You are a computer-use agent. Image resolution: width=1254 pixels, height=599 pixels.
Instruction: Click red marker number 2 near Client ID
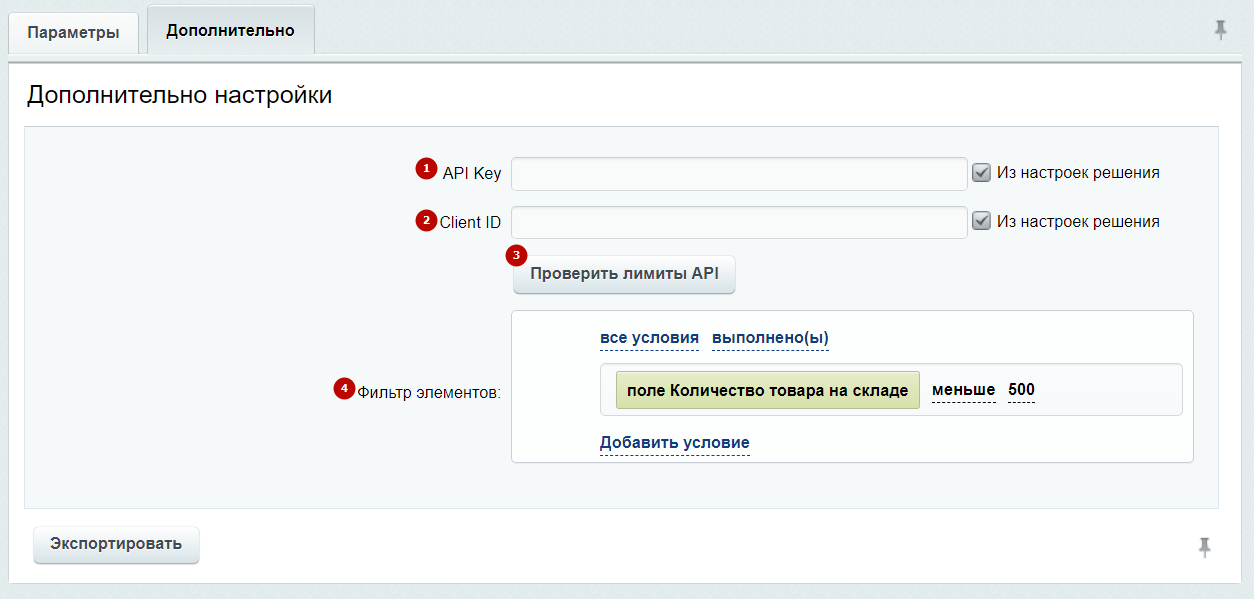[x=427, y=220]
